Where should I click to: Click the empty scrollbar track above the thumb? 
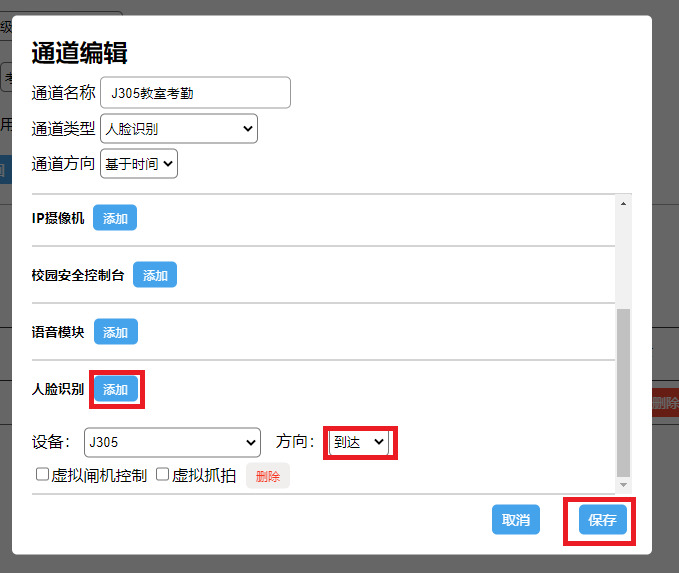[x=624, y=255]
